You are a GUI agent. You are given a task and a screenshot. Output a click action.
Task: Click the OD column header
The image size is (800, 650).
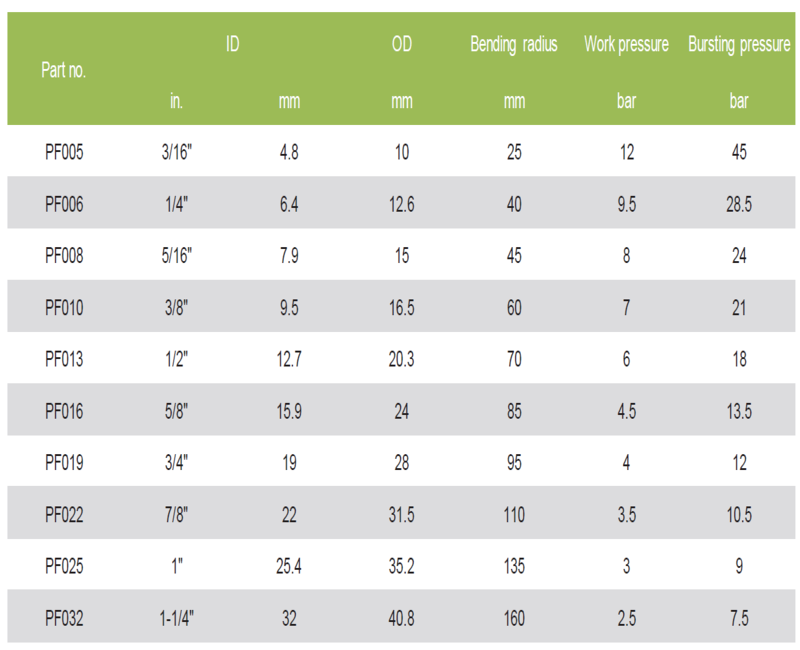401,45
